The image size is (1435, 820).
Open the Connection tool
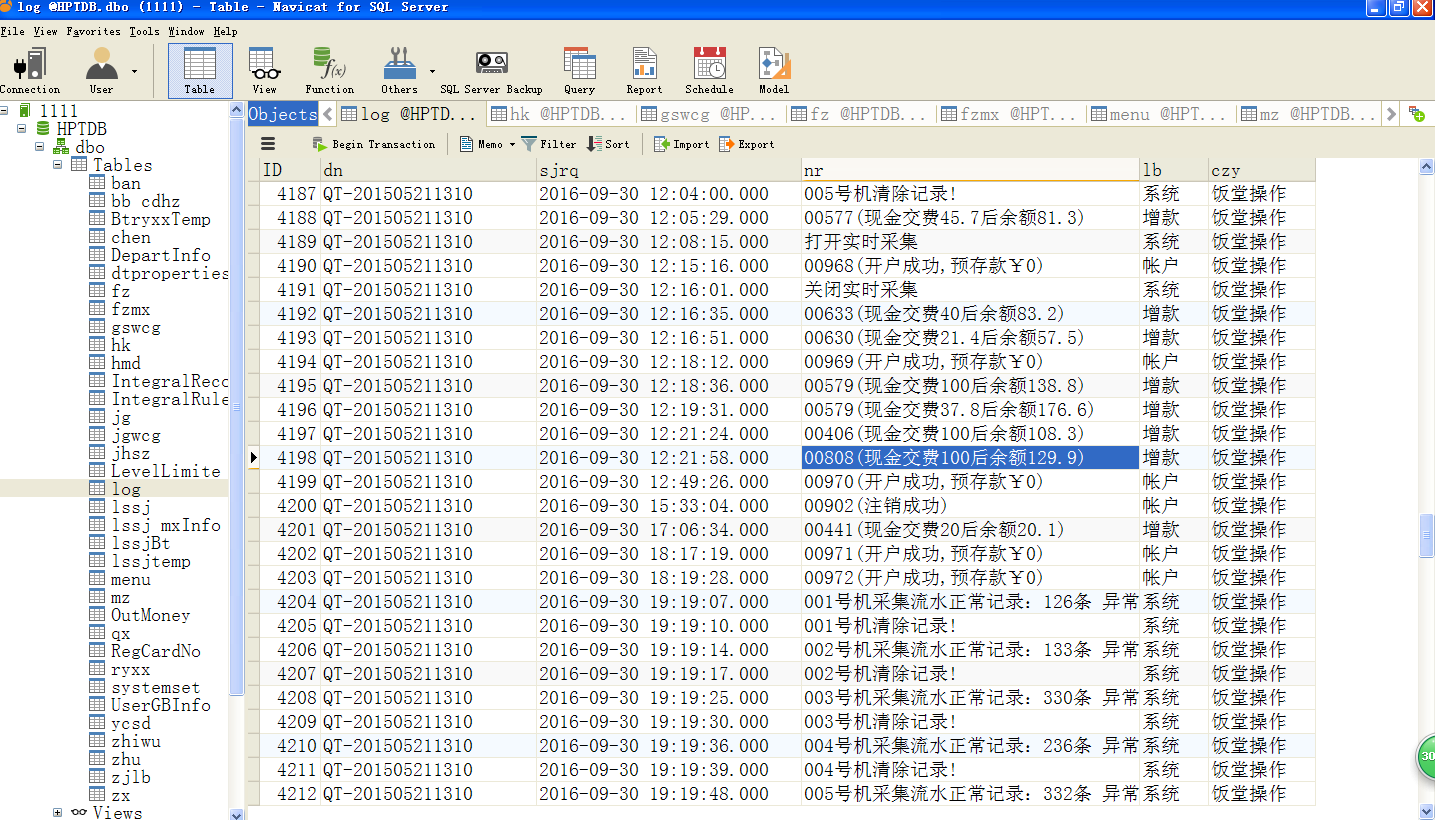coord(29,70)
